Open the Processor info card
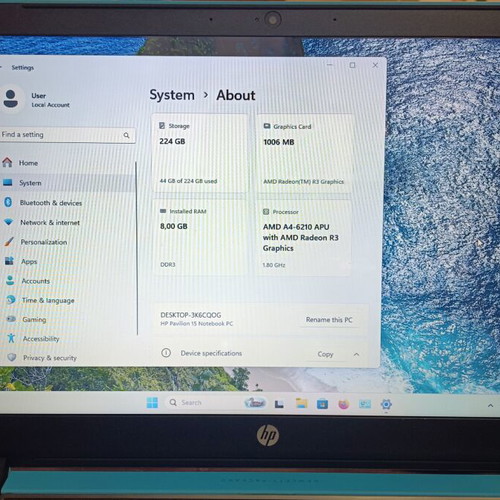The image size is (500, 500). coord(304,238)
